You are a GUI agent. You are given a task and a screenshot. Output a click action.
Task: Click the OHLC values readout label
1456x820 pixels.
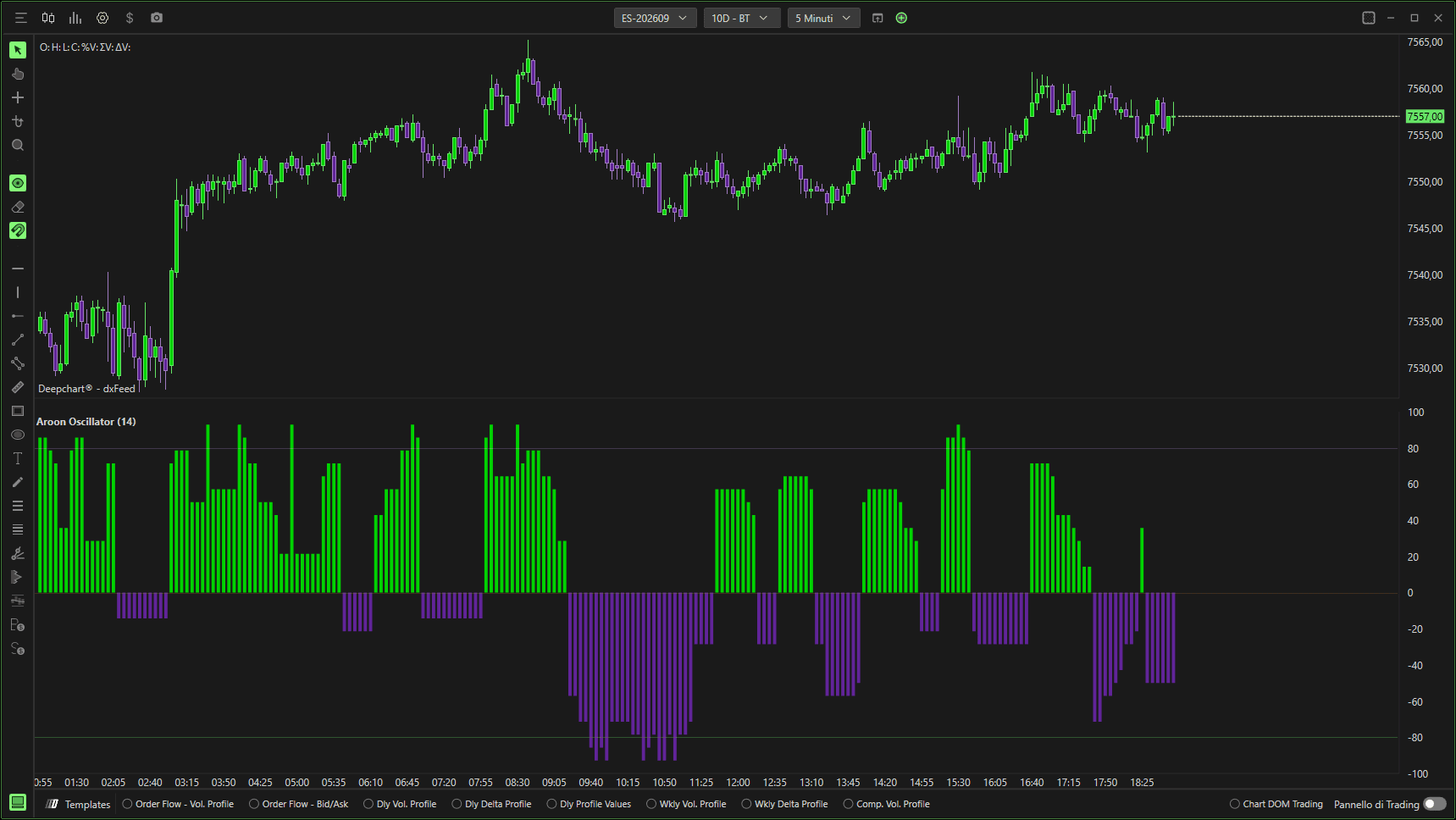85,47
